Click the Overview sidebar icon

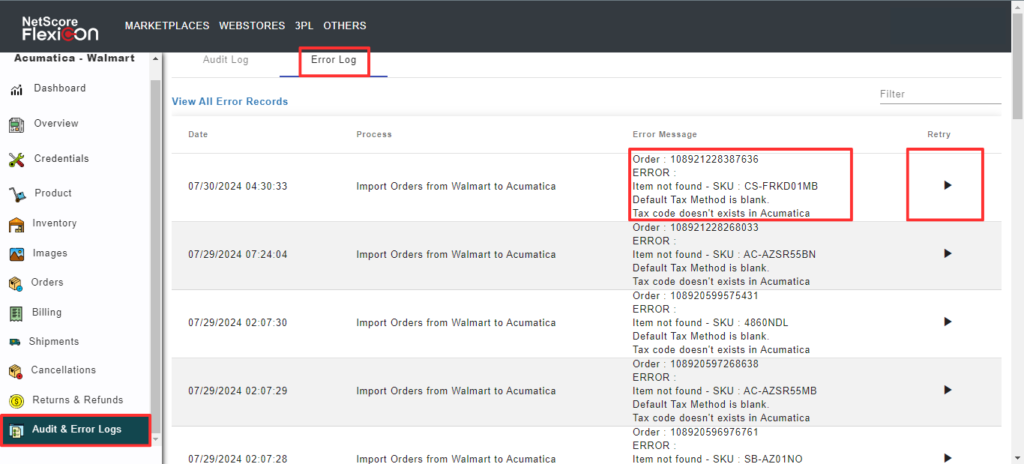pyautogui.click(x=17, y=125)
